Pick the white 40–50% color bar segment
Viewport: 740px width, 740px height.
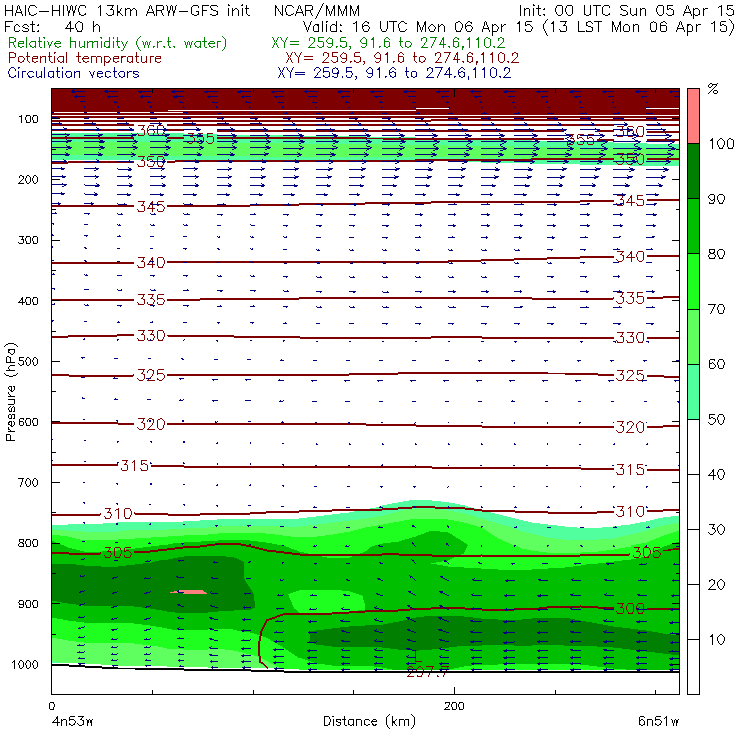tap(693, 447)
